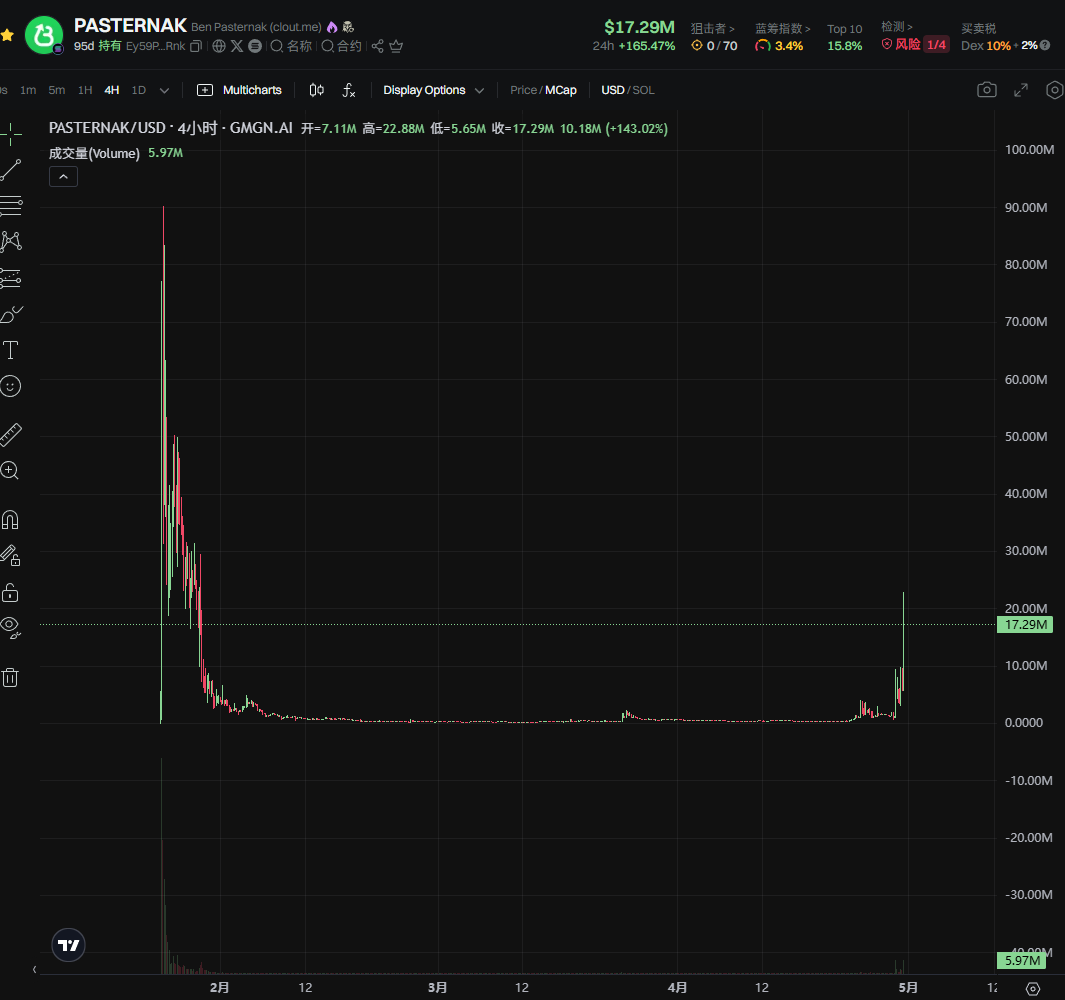
Task: Hide all drawings with eye icon
Action: pos(10,627)
